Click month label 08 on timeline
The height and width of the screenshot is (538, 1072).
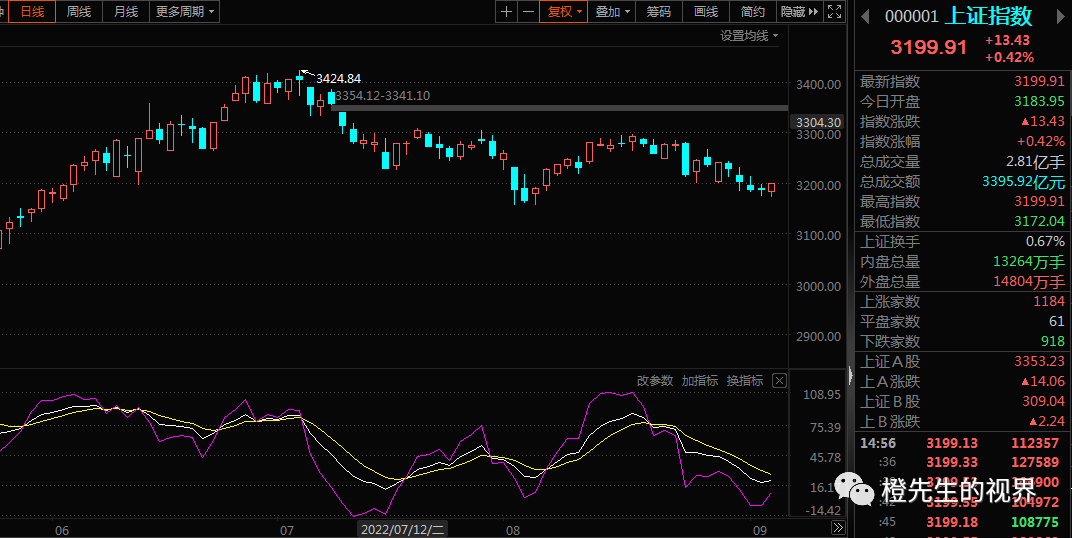[x=513, y=530]
